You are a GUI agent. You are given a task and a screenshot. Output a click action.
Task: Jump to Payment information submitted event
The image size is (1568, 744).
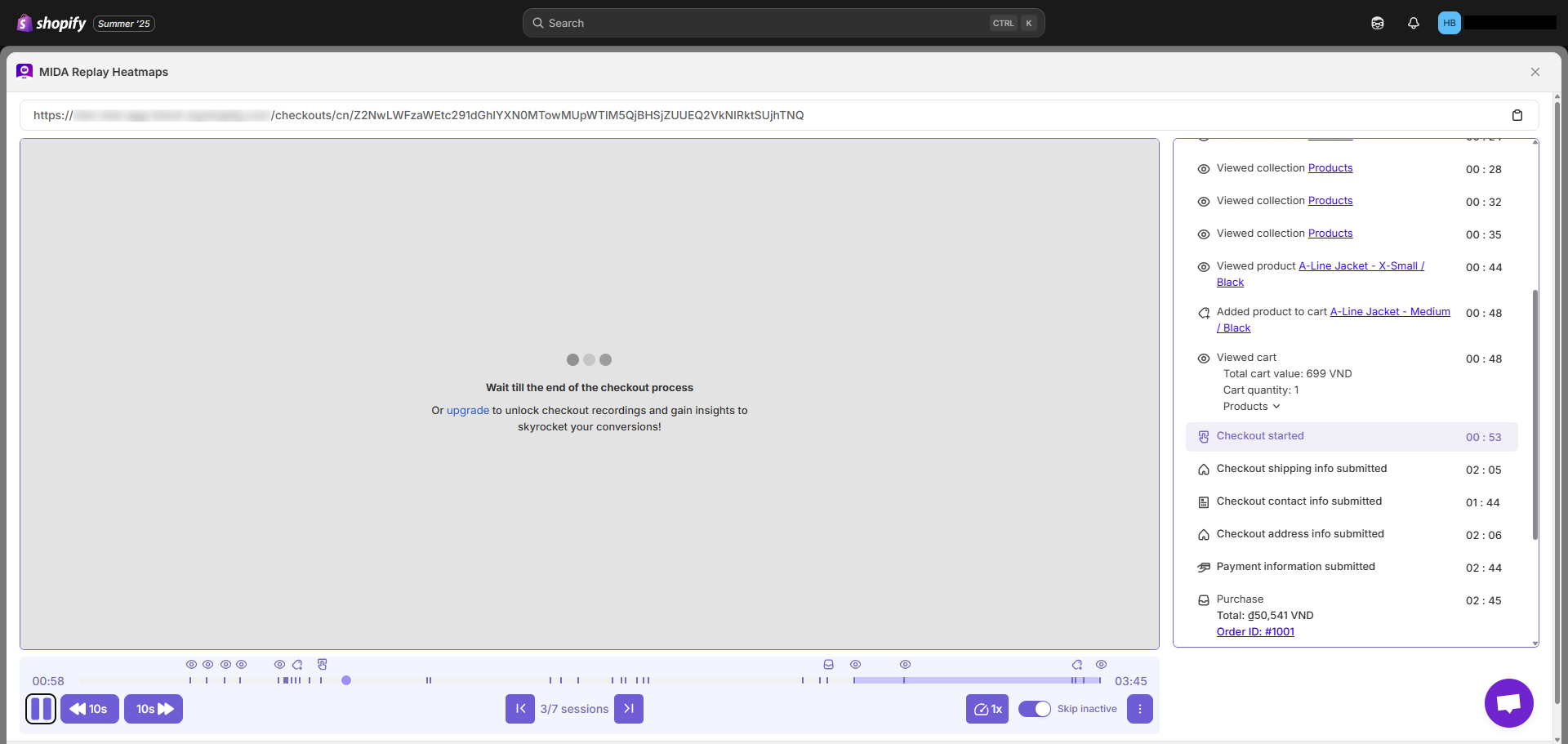[1295, 567]
